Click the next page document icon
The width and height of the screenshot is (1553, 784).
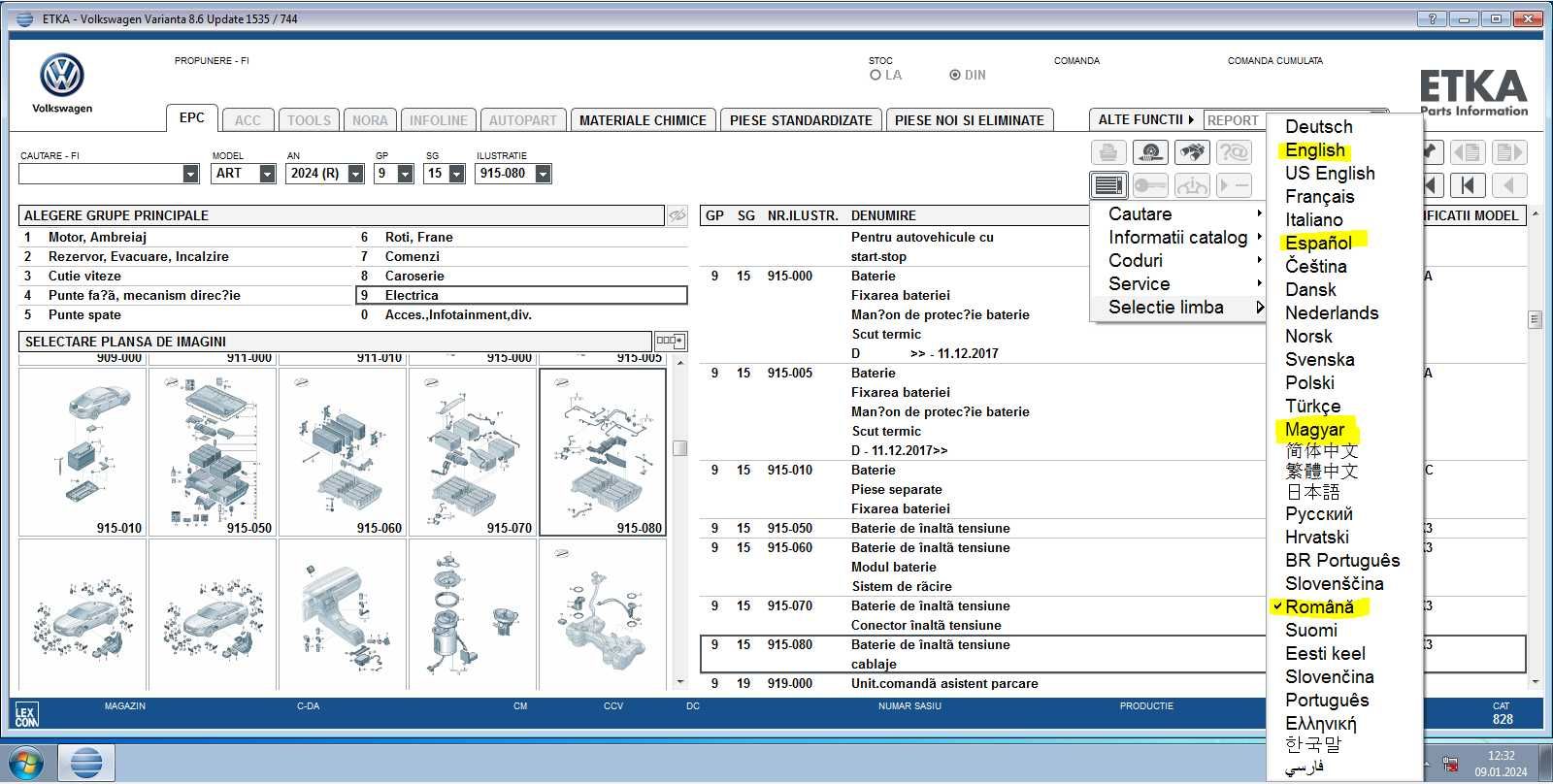pos(1508,153)
